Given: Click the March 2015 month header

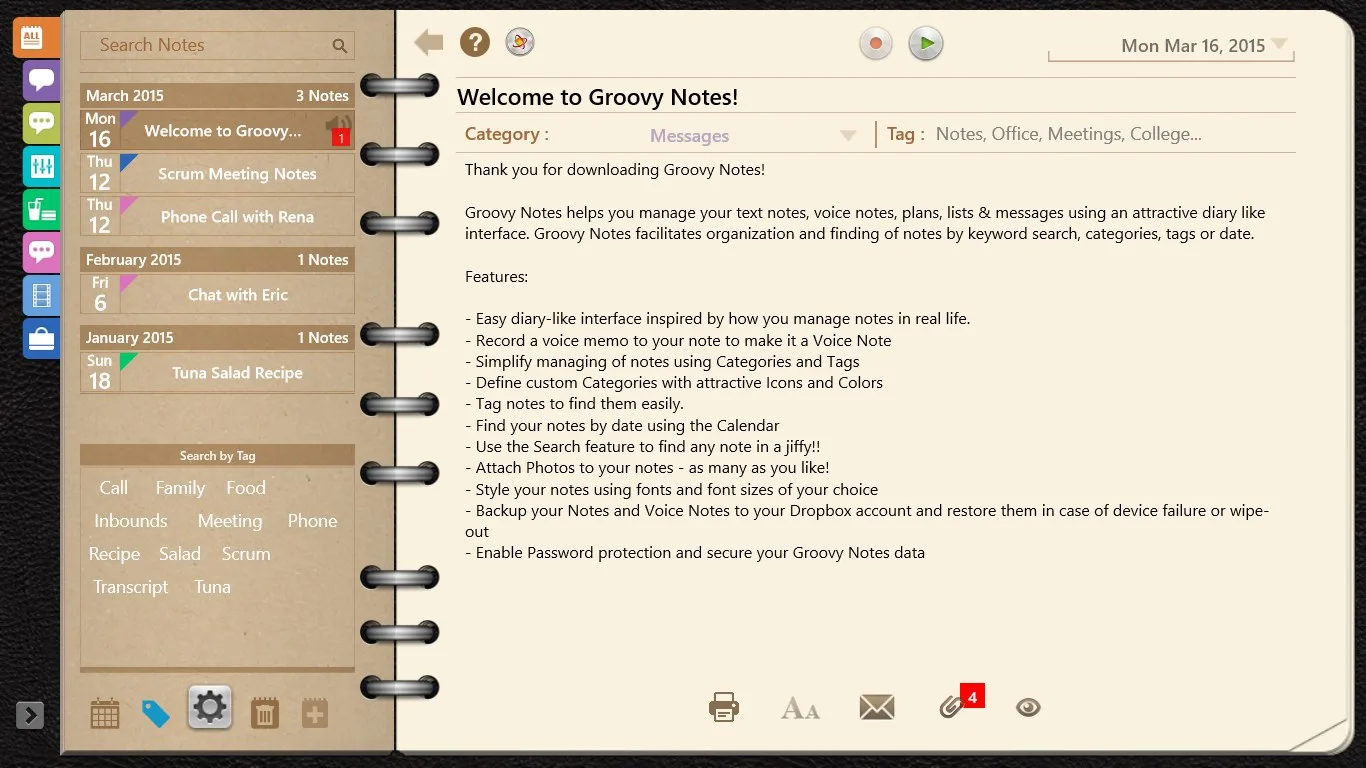Looking at the screenshot, I should point(217,96).
